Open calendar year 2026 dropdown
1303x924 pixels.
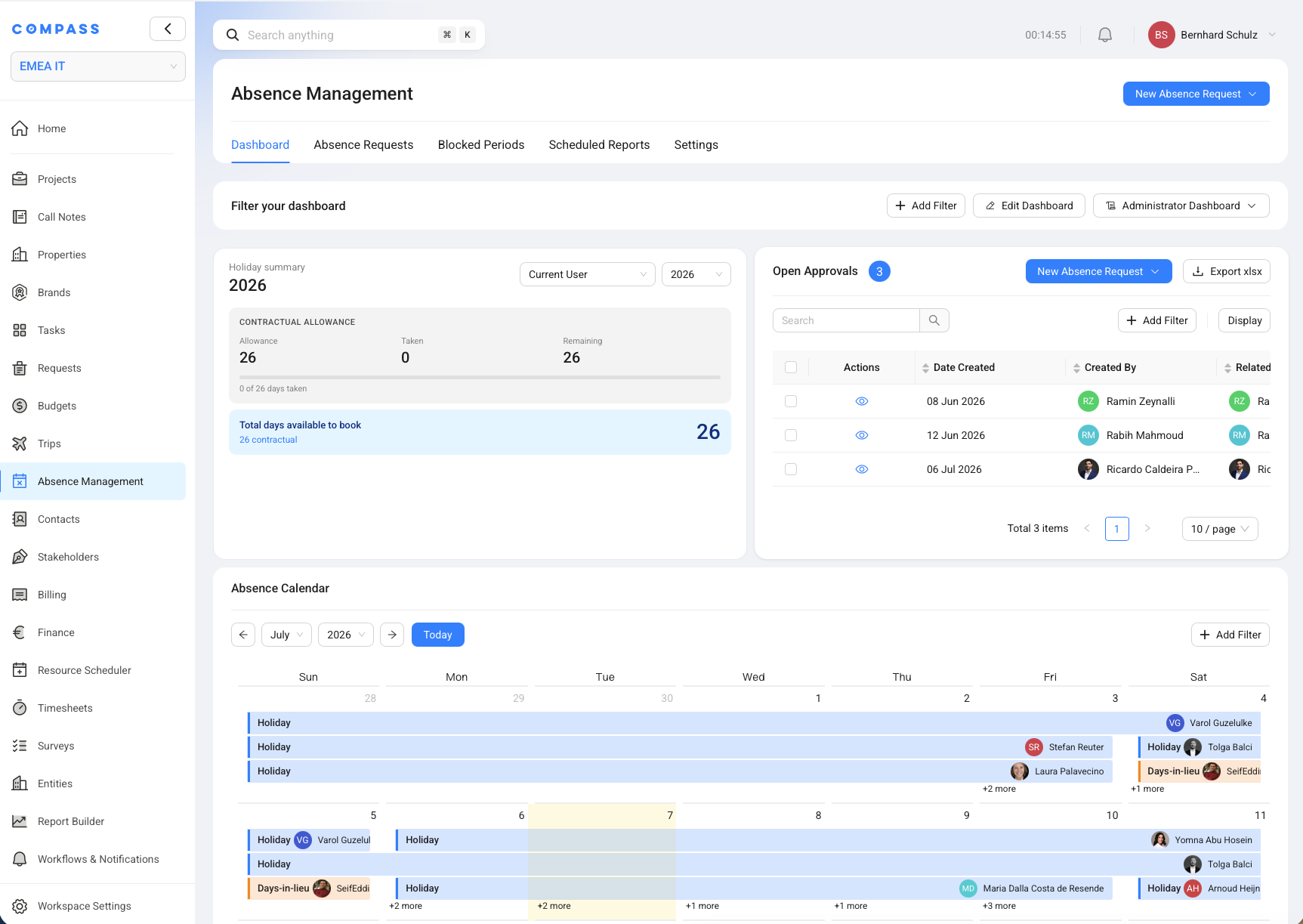tap(346, 635)
